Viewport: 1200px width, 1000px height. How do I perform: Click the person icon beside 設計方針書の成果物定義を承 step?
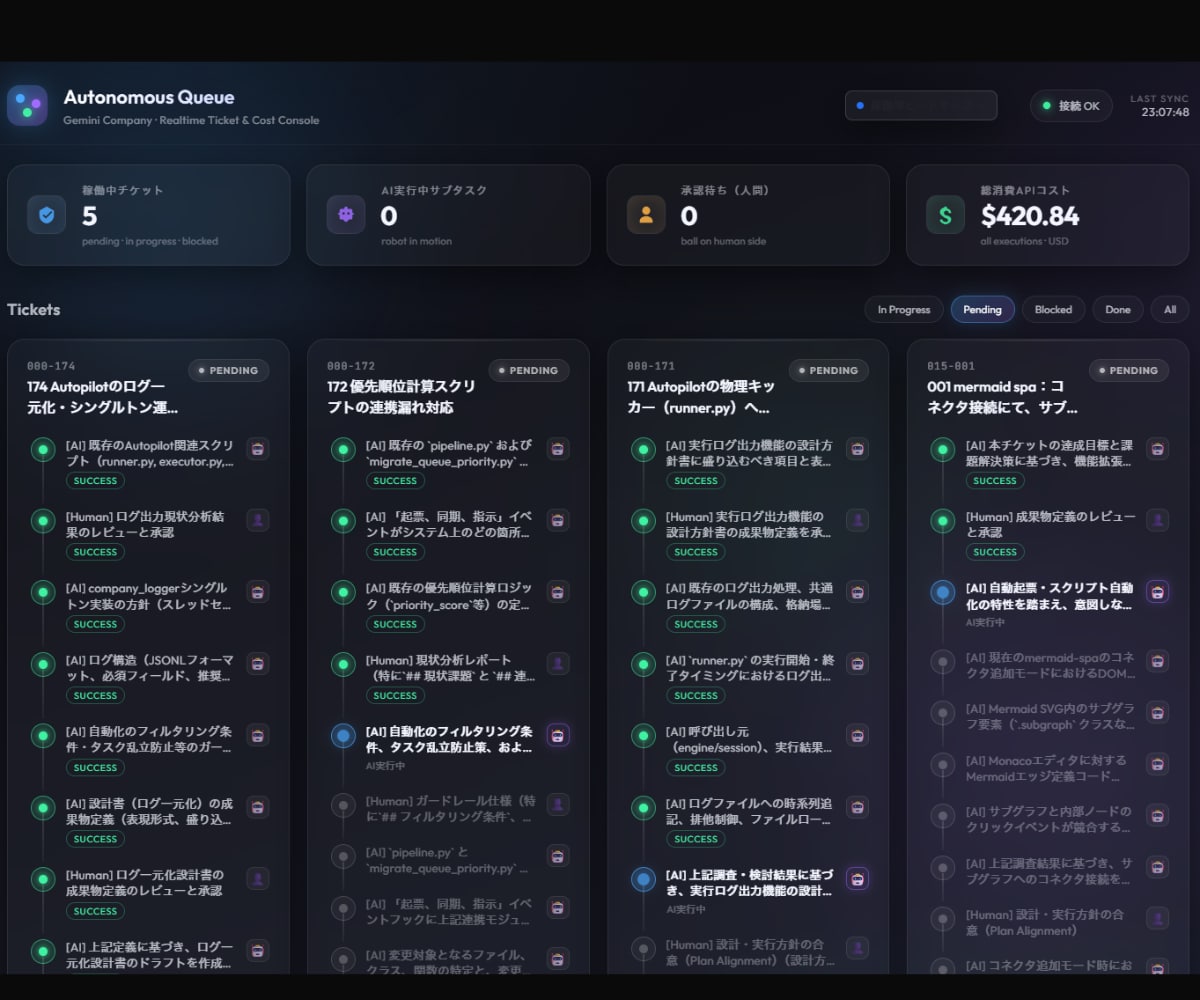pyautogui.click(x=857, y=520)
